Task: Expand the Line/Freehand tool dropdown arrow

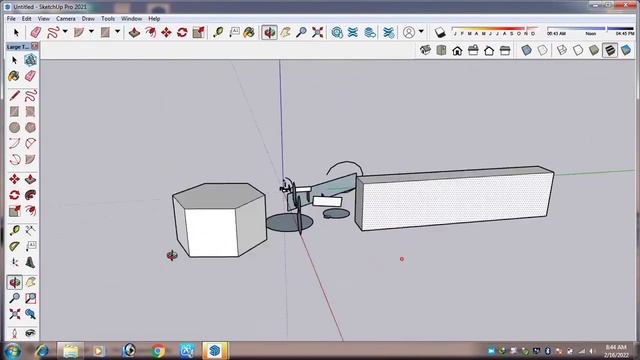Action: click(65, 31)
